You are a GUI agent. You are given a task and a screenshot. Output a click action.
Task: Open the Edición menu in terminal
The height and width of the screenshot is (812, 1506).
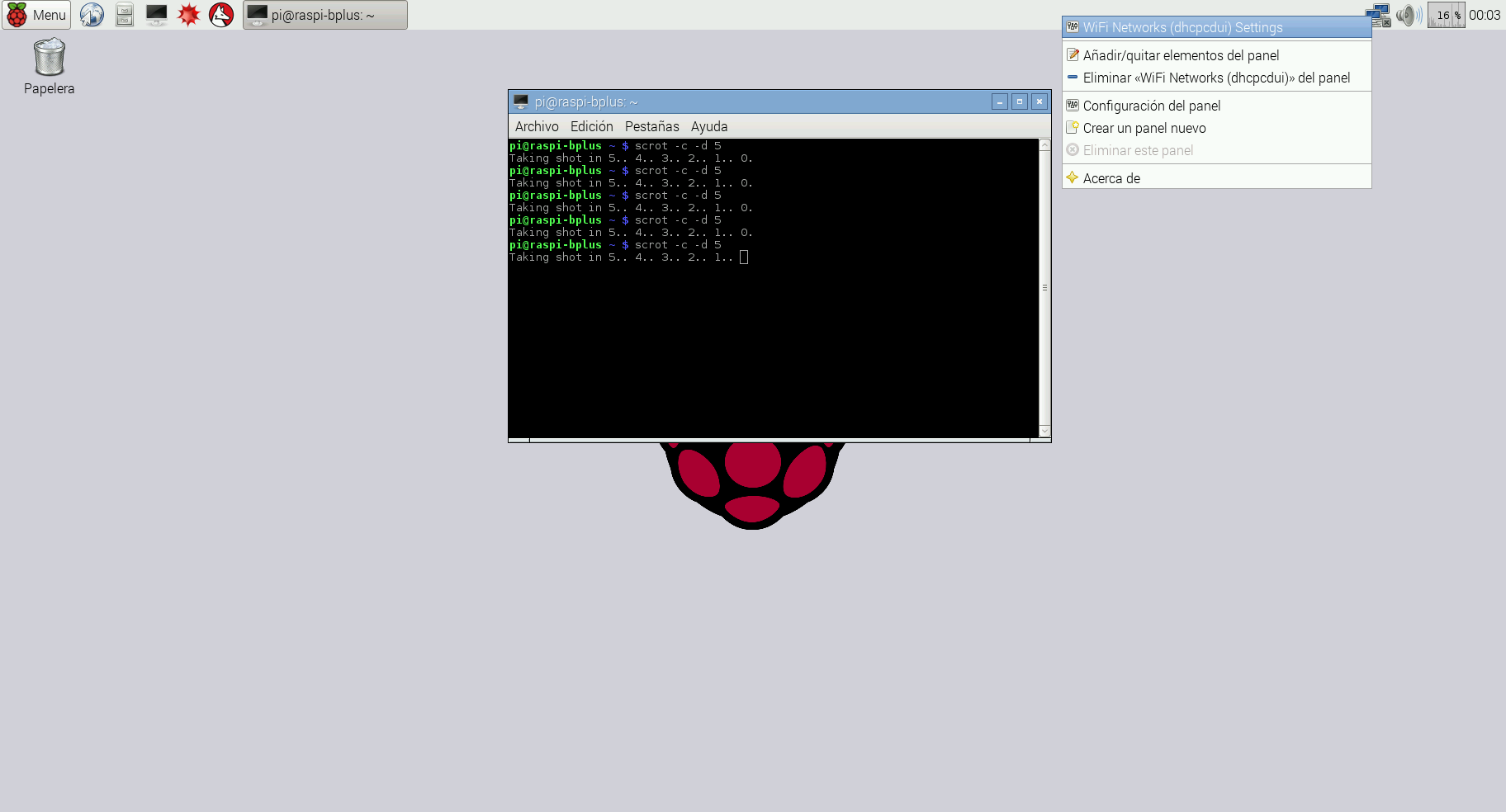point(591,126)
